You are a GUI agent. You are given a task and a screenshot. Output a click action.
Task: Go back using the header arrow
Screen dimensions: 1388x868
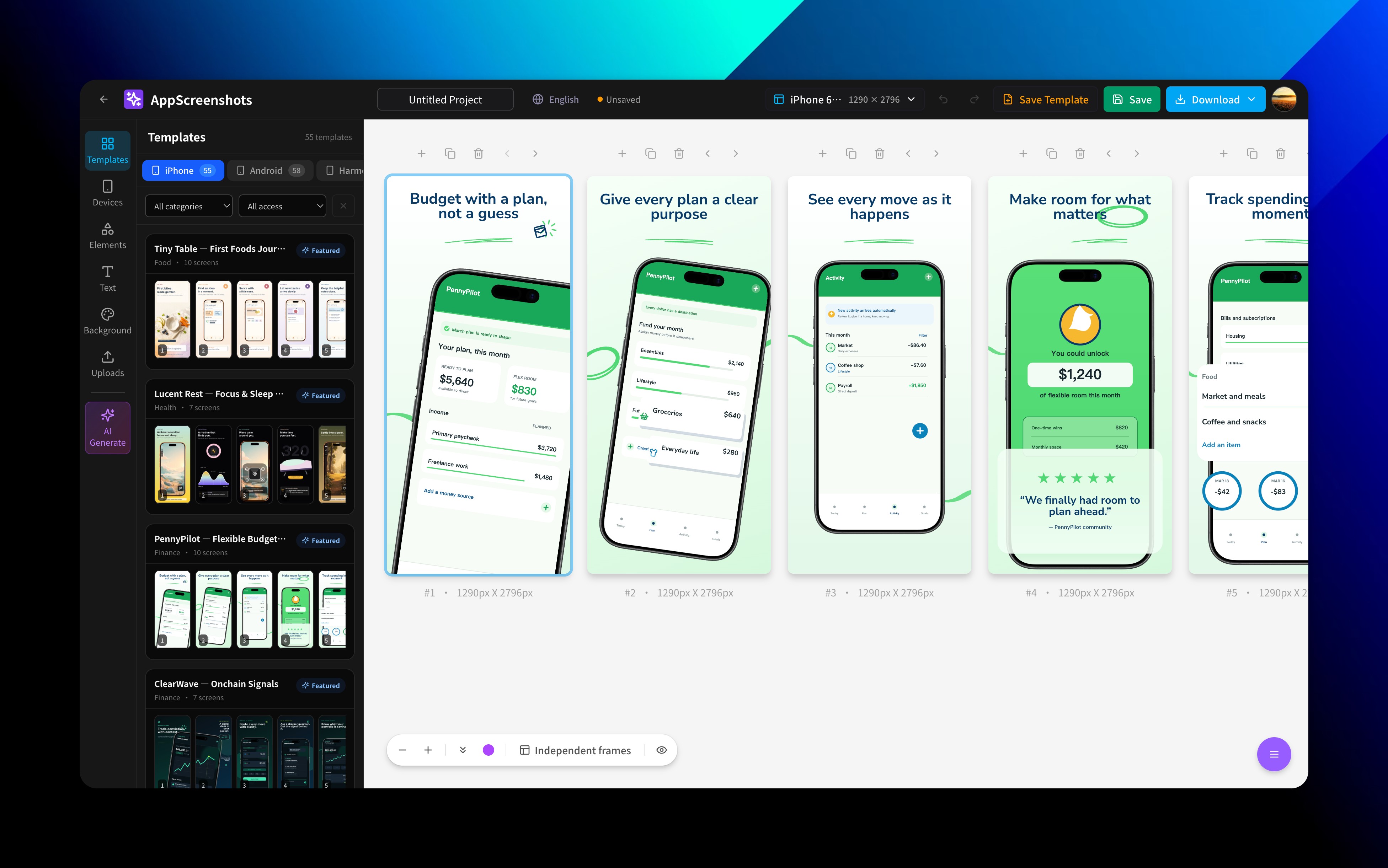(104, 99)
